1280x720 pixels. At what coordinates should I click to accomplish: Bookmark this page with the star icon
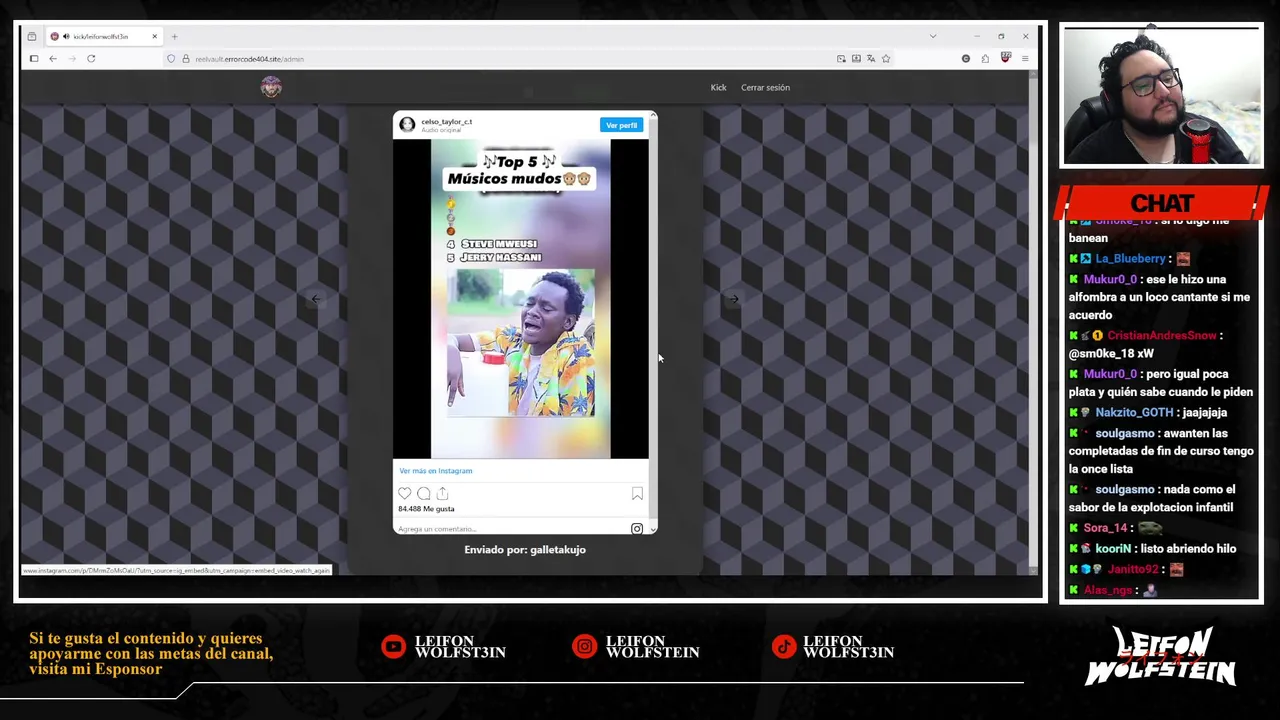(886, 59)
